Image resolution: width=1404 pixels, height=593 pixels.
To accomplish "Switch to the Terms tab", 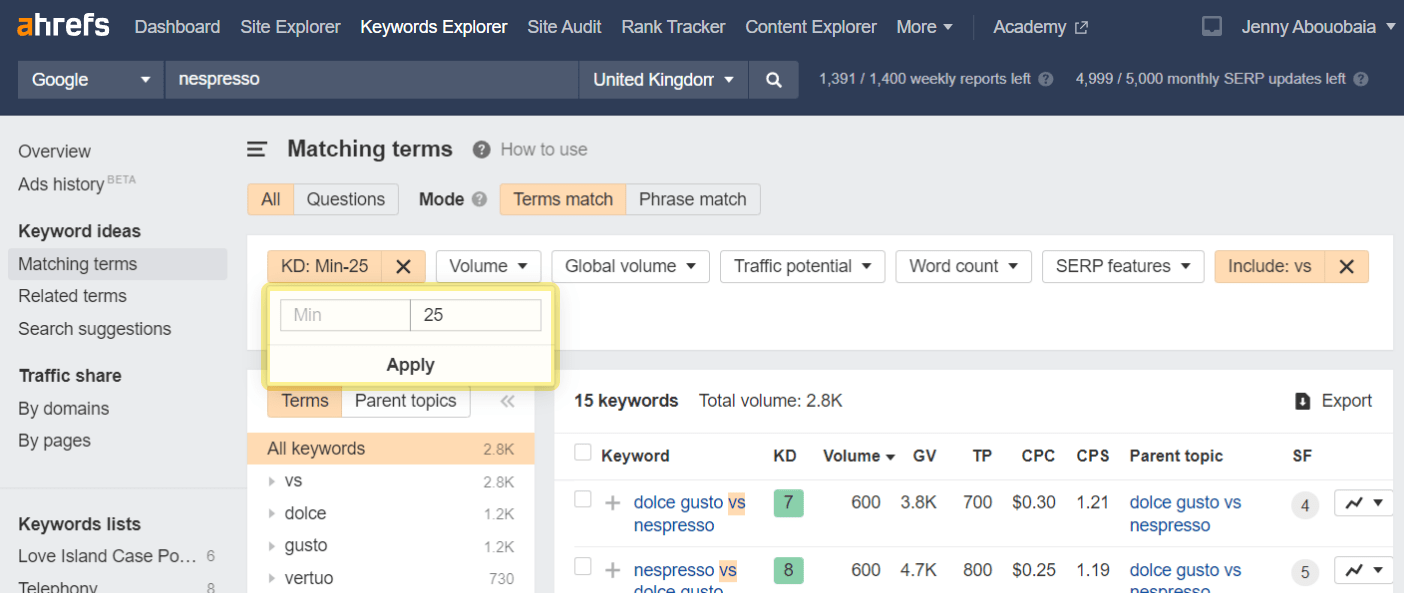I will coord(305,401).
